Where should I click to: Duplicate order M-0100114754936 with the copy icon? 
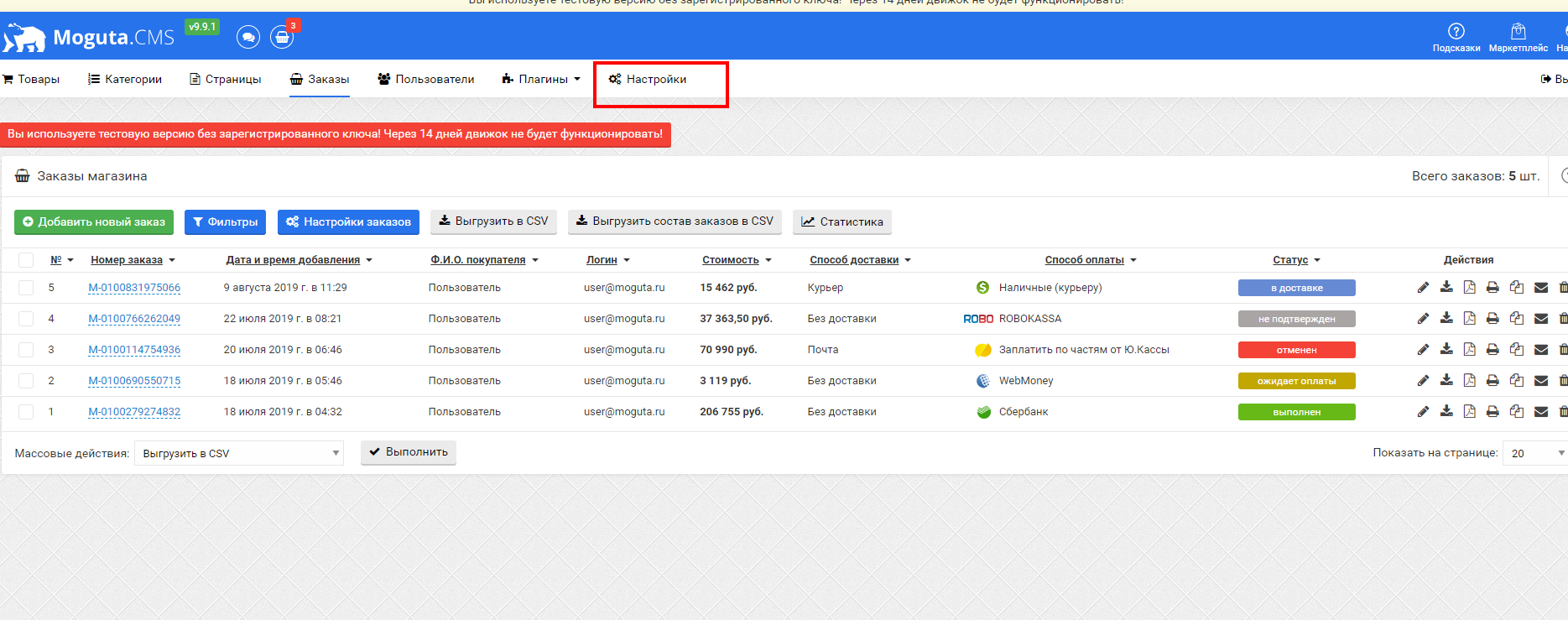click(x=1517, y=350)
